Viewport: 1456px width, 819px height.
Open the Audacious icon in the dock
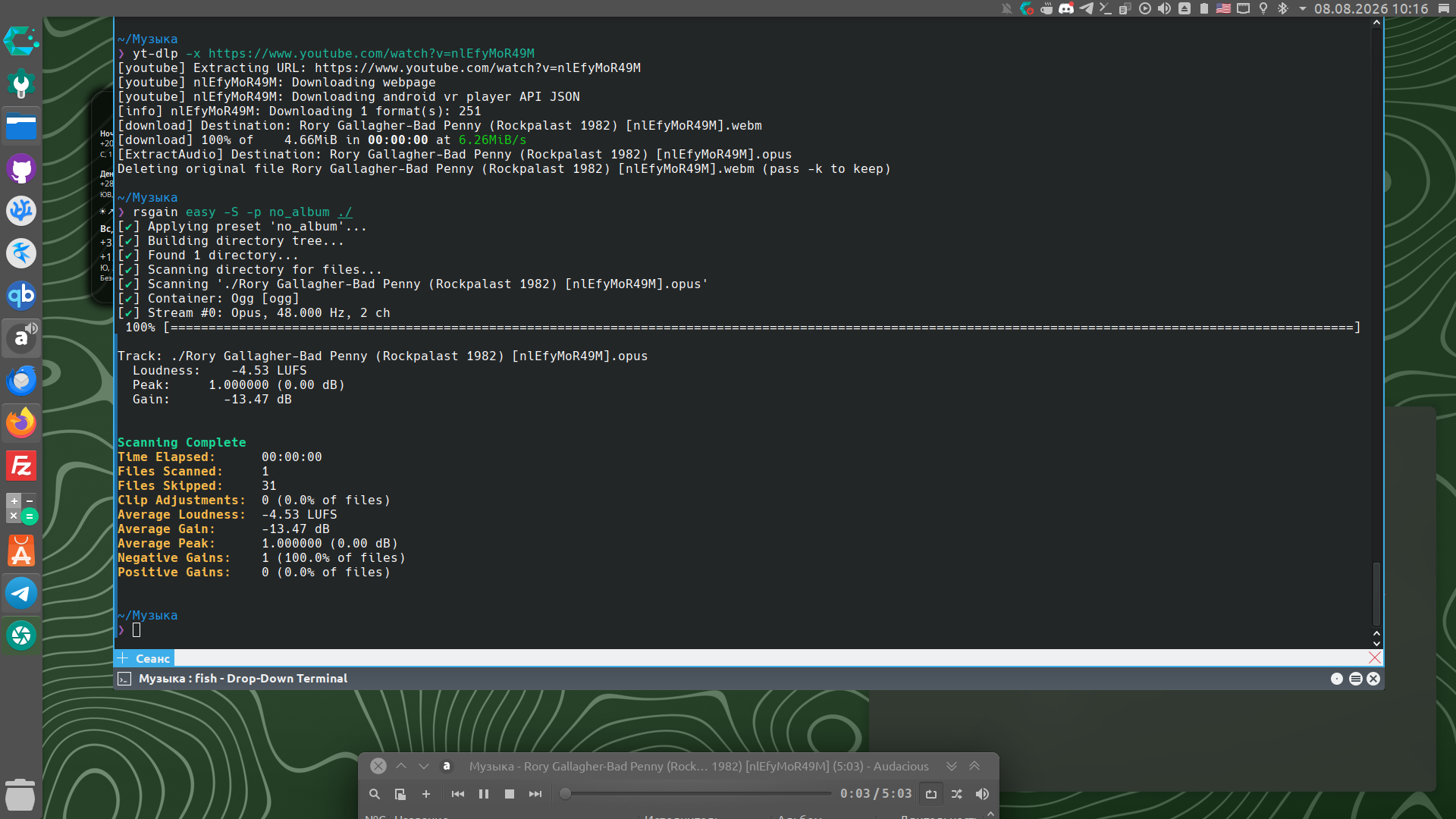point(21,338)
